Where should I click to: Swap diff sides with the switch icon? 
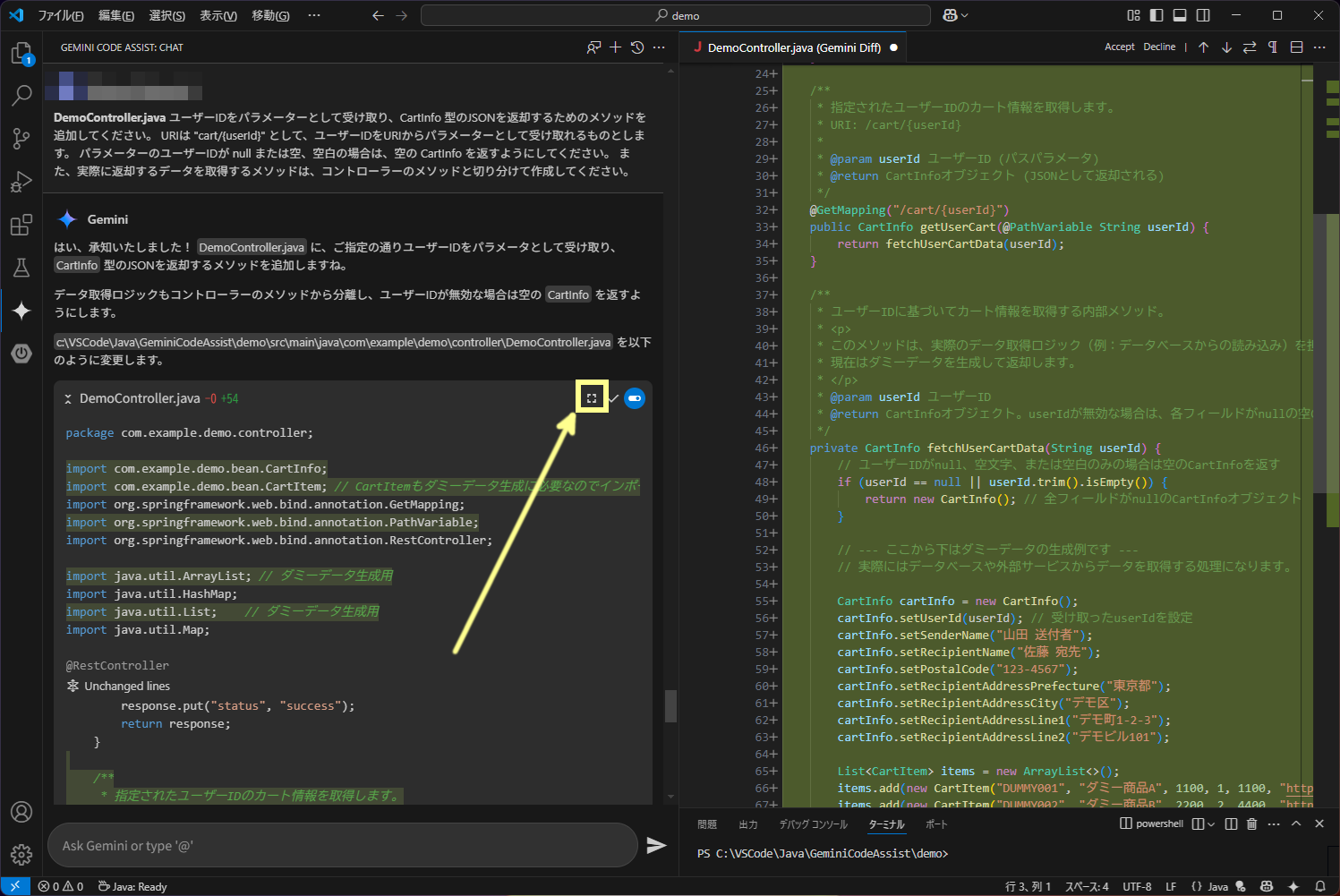(1249, 47)
